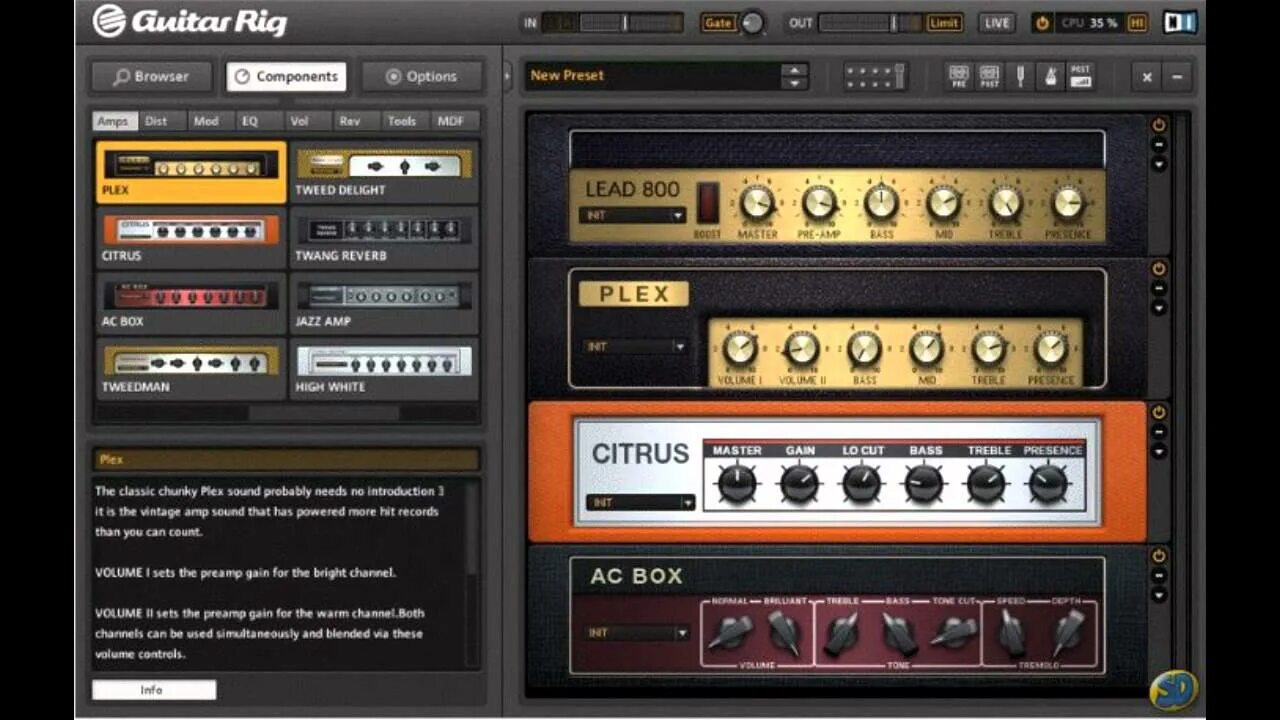Expand the LEAD 800 module with its arrow

pos(1159,164)
